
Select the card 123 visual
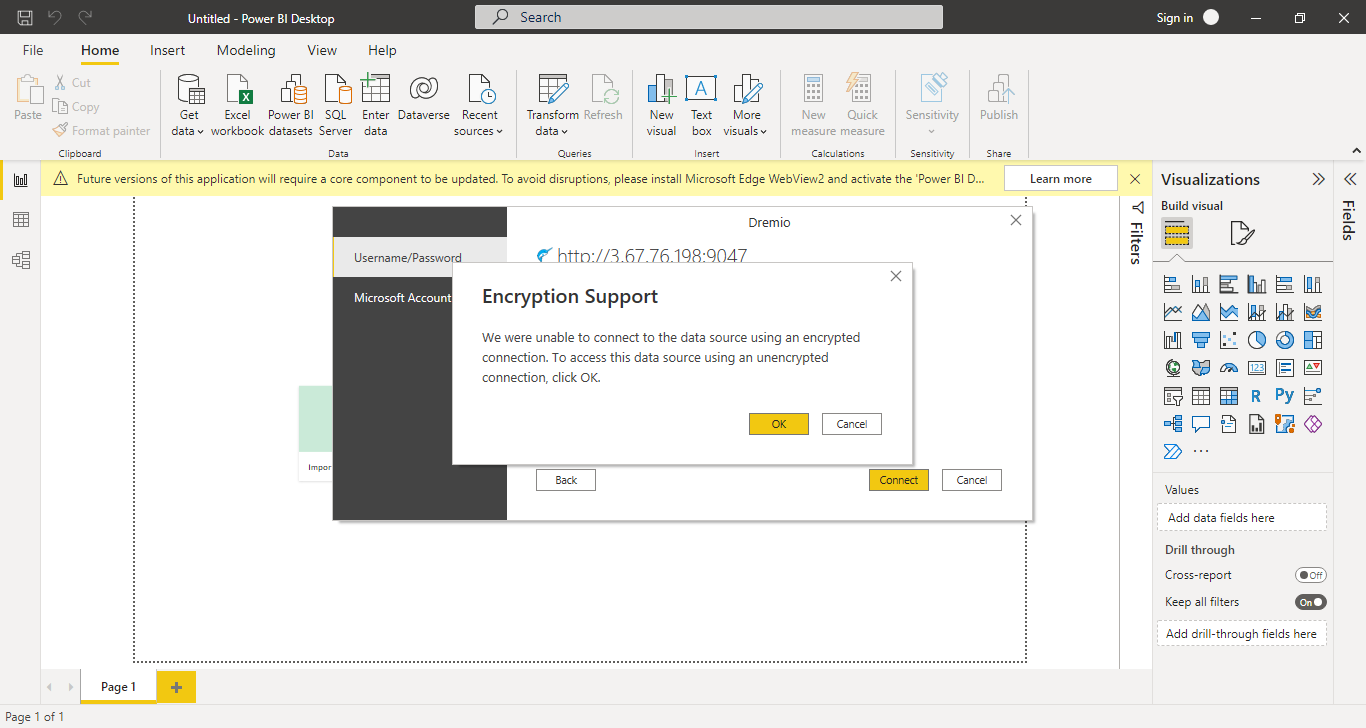(x=1257, y=369)
